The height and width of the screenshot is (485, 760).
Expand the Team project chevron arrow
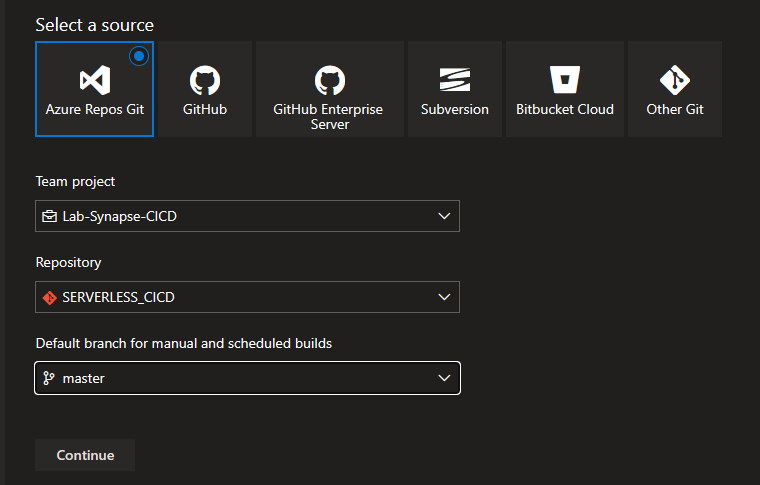click(x=444, y=216)
